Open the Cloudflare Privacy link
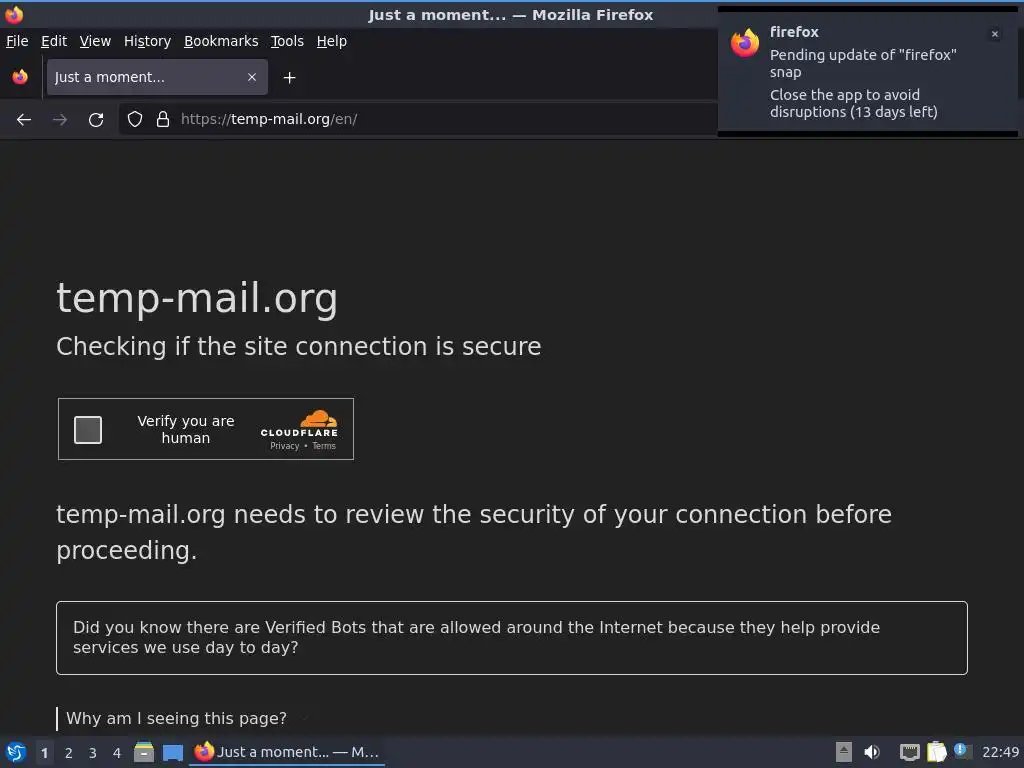Image resolution: width=1024 pixels, height=768 pixels. click(x=285, y=446)
